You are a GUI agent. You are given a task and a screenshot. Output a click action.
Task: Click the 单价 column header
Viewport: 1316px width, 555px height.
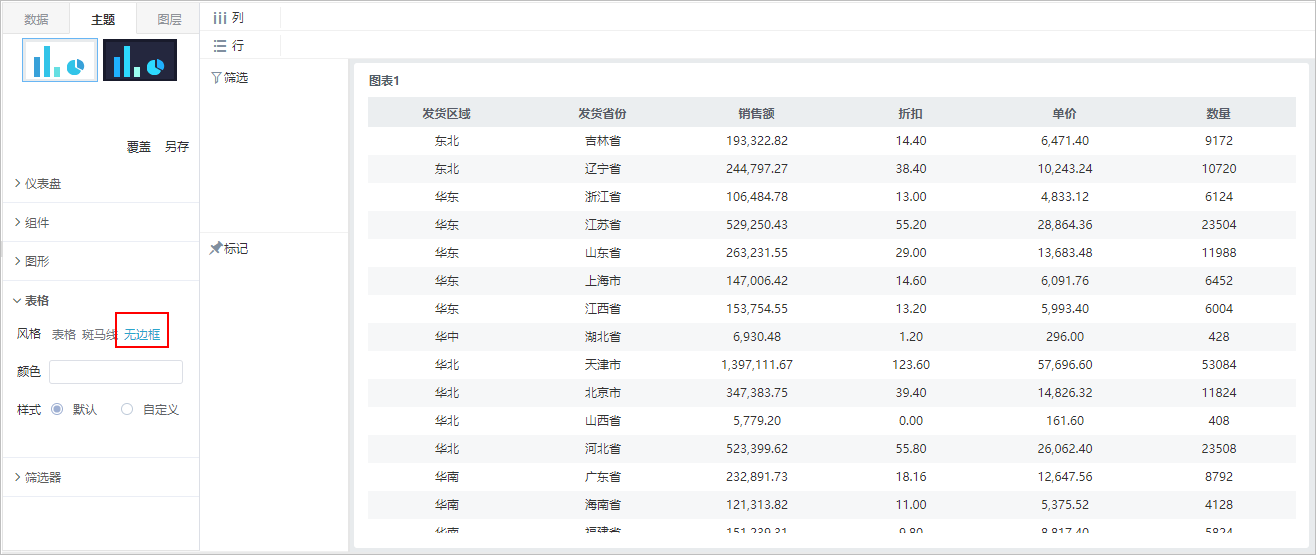(1064, 114)
